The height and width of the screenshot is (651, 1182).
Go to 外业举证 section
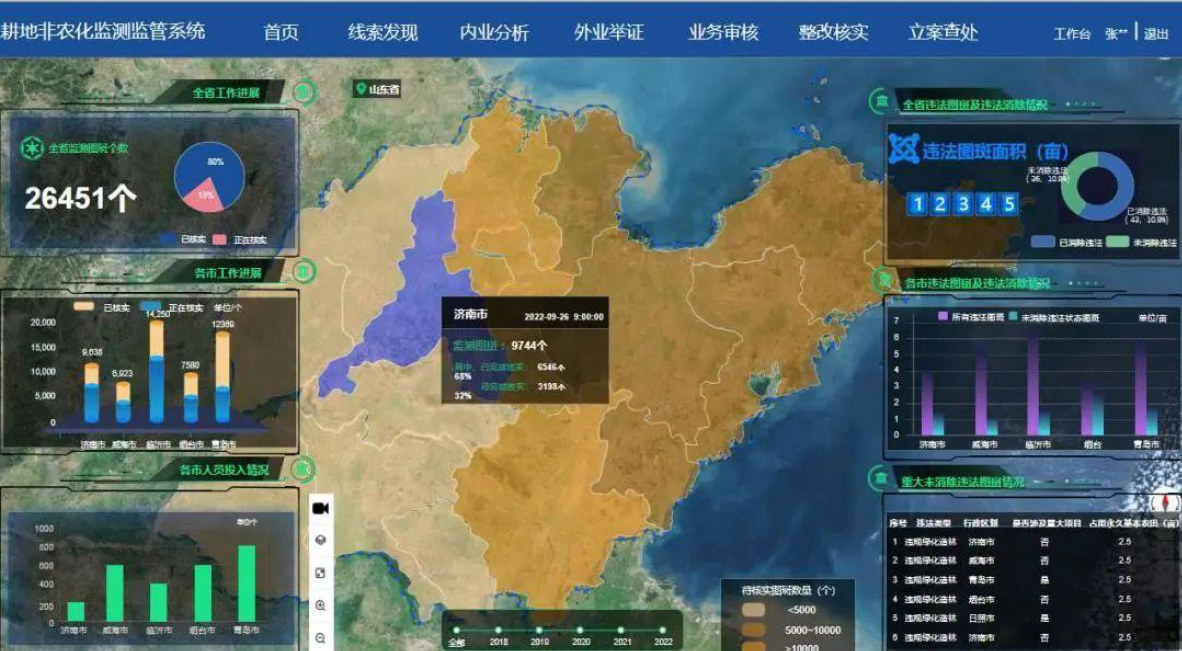click(609, 32)
